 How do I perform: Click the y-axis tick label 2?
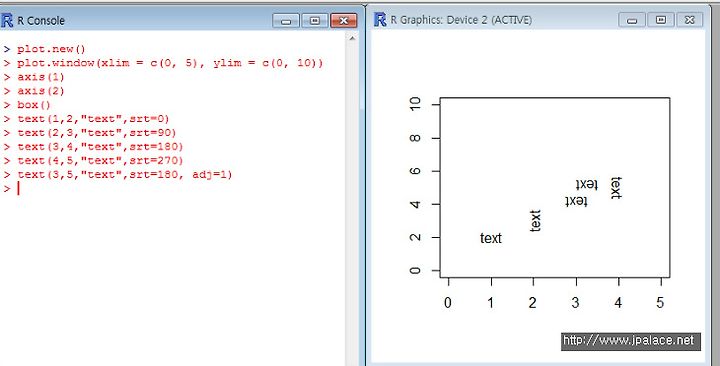tap(415, 237)
